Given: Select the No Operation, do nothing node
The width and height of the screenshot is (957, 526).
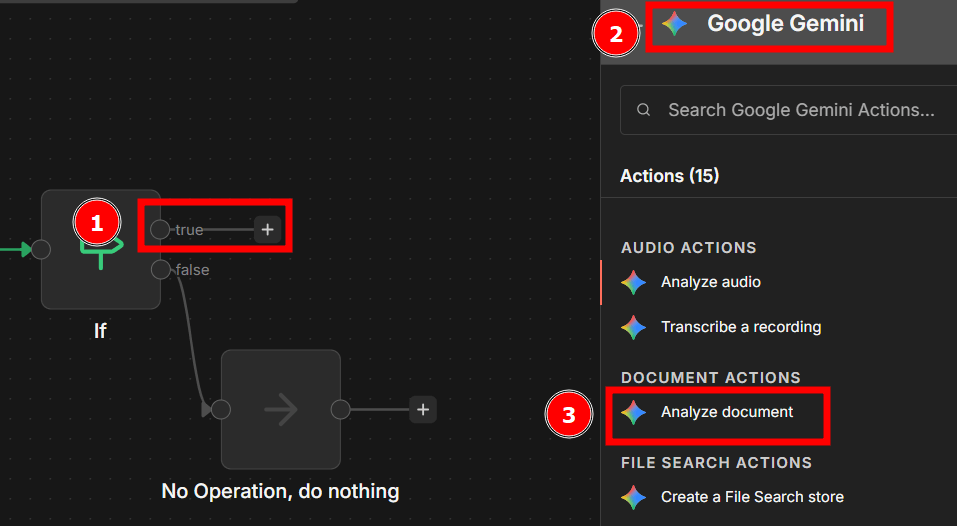Looking at the screenshot, I should pyautogui.click(x=281, y=409).
